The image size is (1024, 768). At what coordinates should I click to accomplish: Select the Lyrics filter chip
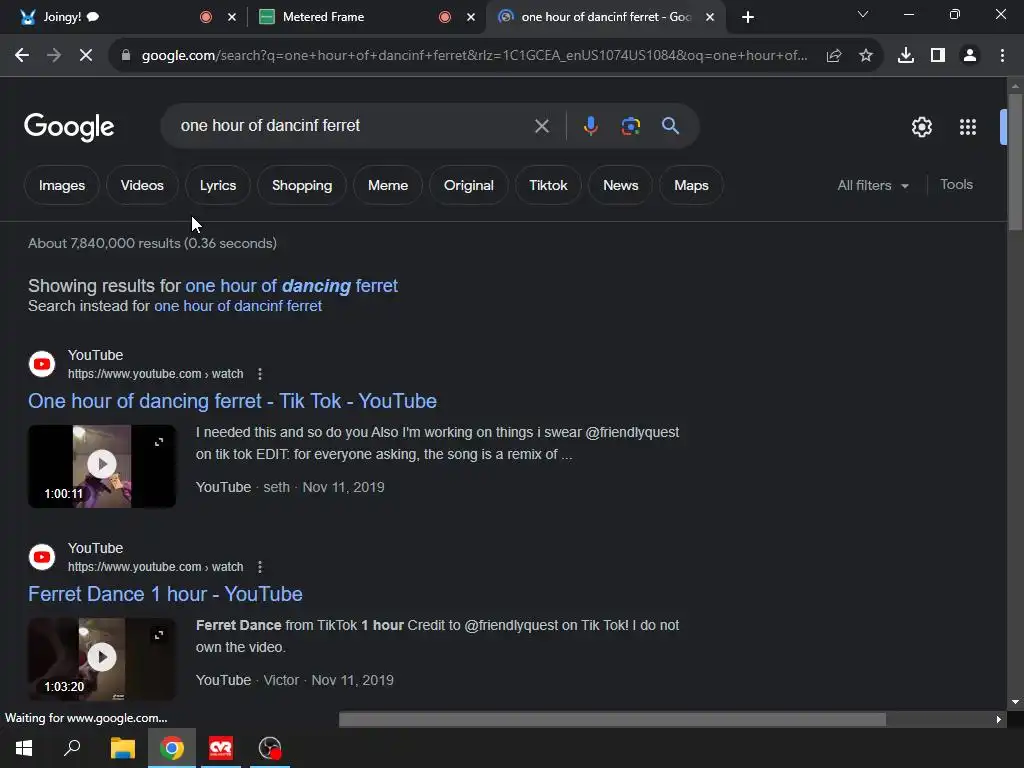[x=218, y=185]
